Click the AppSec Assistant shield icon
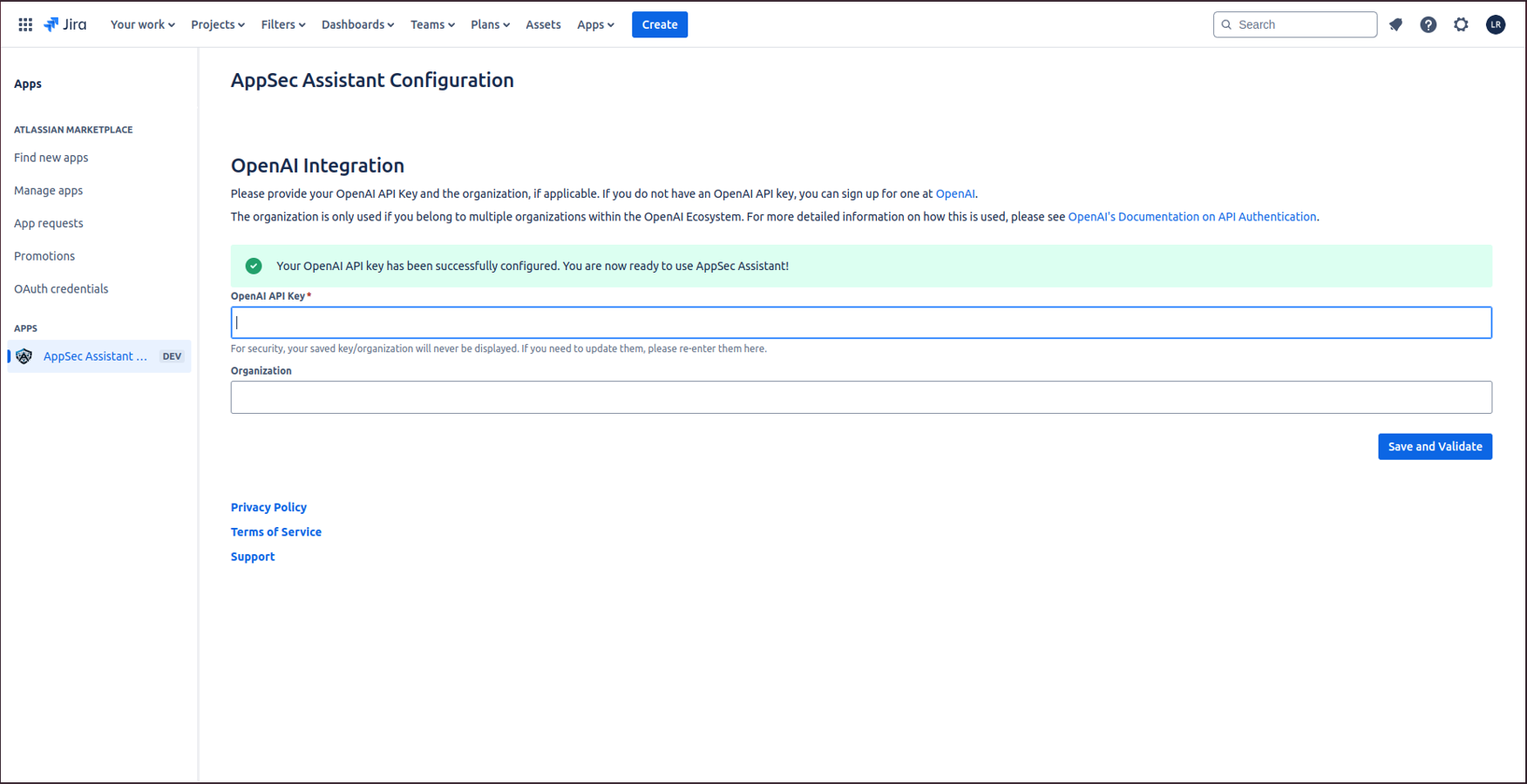The width and height of the screenshot is (1527, 784). 24,356
